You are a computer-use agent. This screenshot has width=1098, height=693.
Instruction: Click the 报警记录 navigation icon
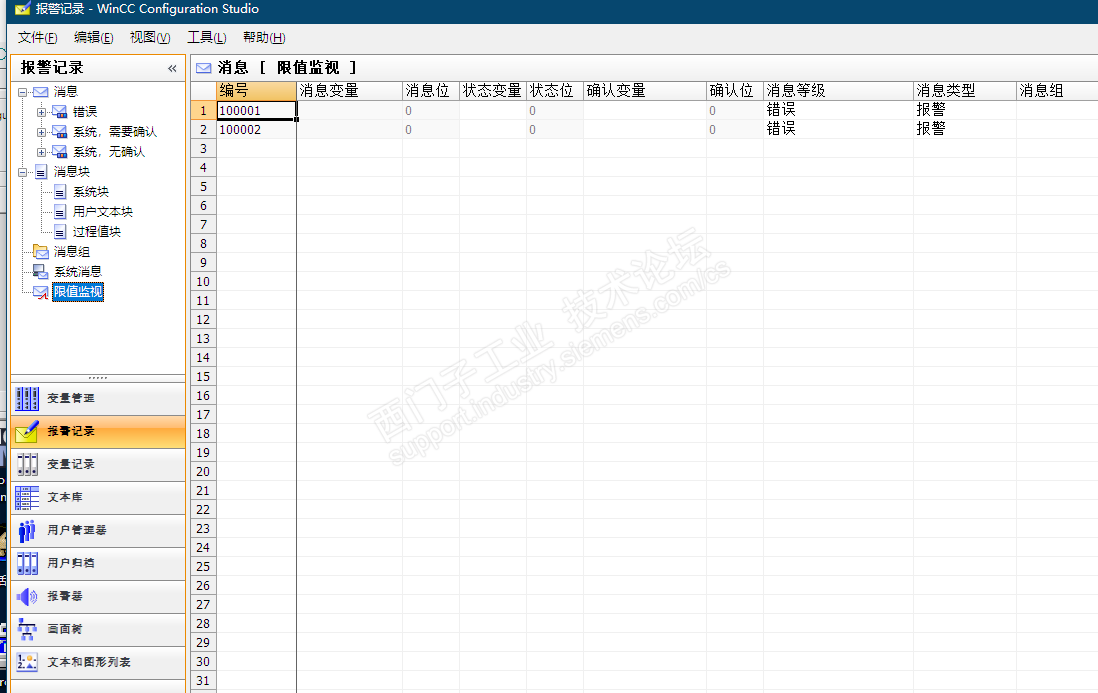27,431
